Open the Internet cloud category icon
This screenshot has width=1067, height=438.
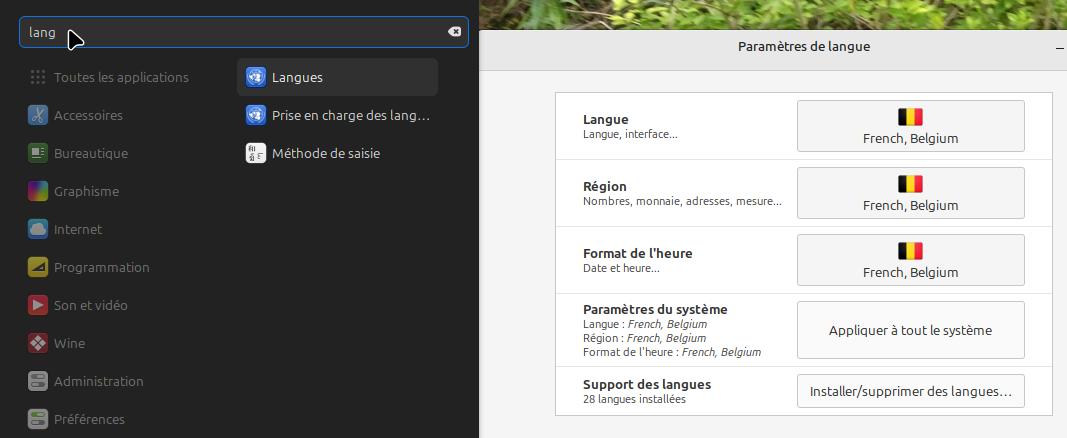pos(38,229)
